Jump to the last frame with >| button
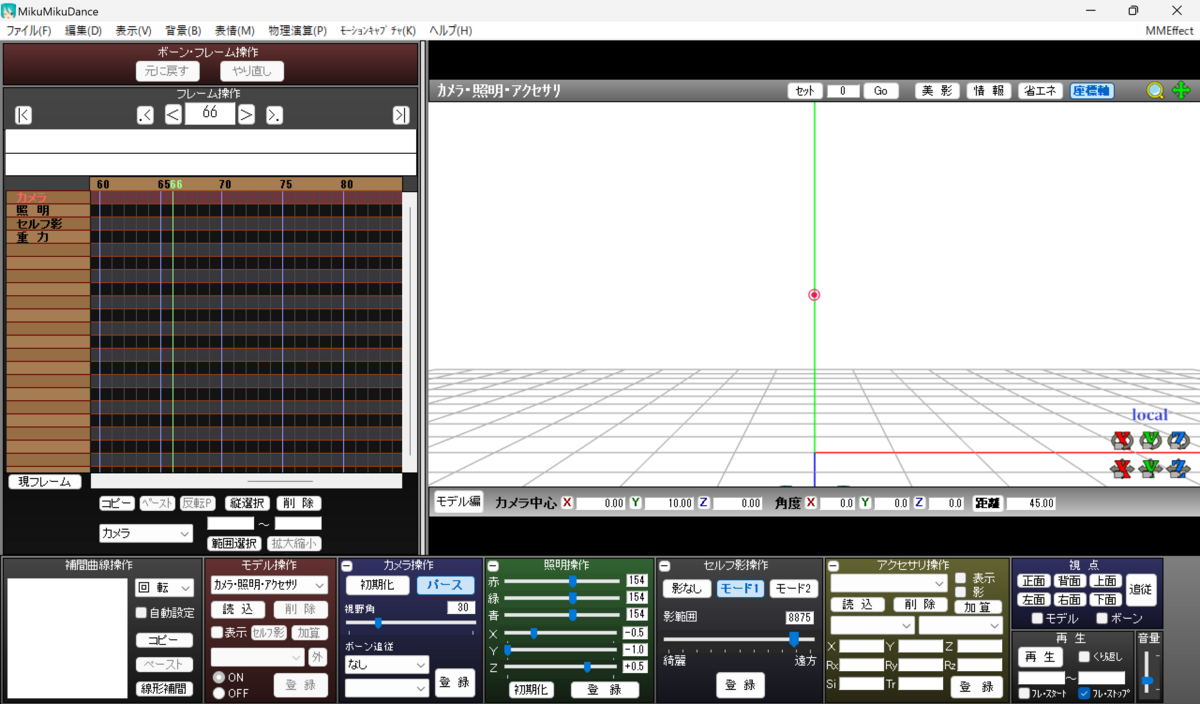Image resolution: width=1200 pixels, height=704 pixels. click(401, 115)
